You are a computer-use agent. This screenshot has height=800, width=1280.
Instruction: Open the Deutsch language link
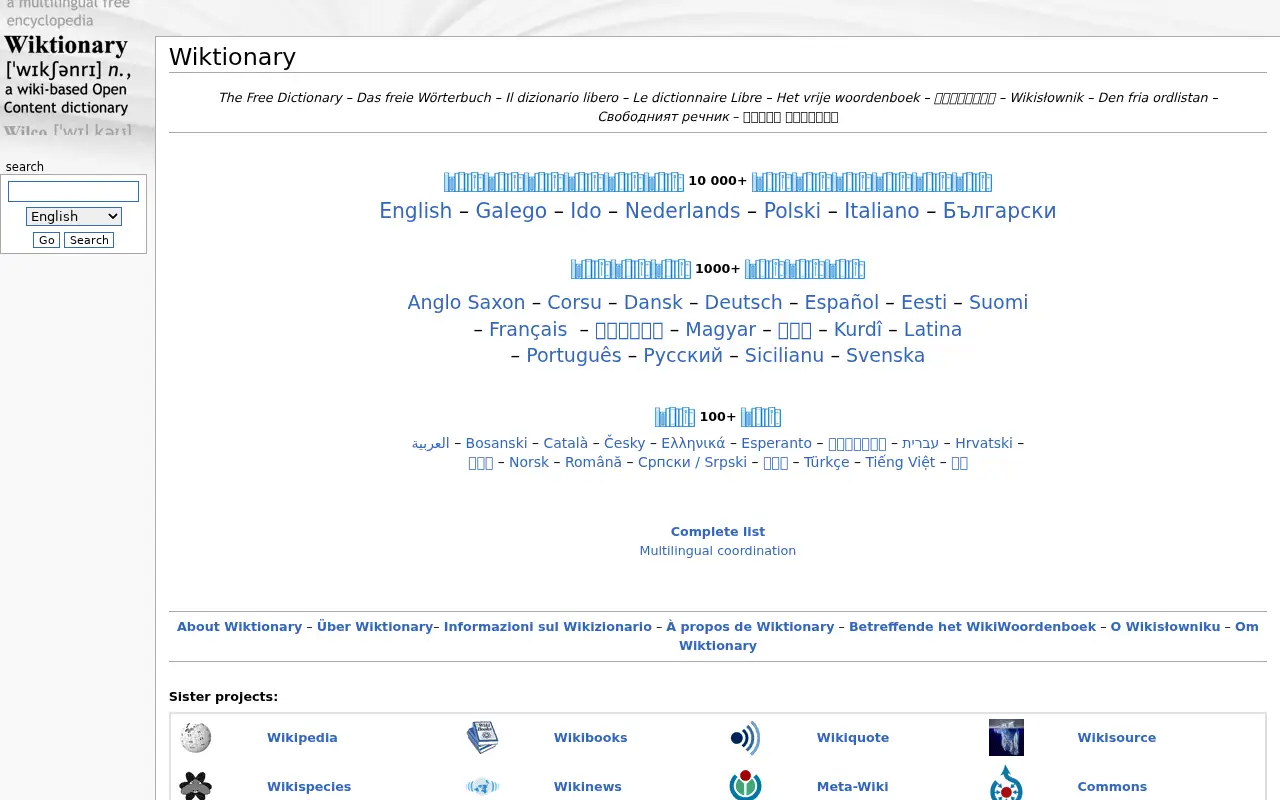[x=744, y=302]
